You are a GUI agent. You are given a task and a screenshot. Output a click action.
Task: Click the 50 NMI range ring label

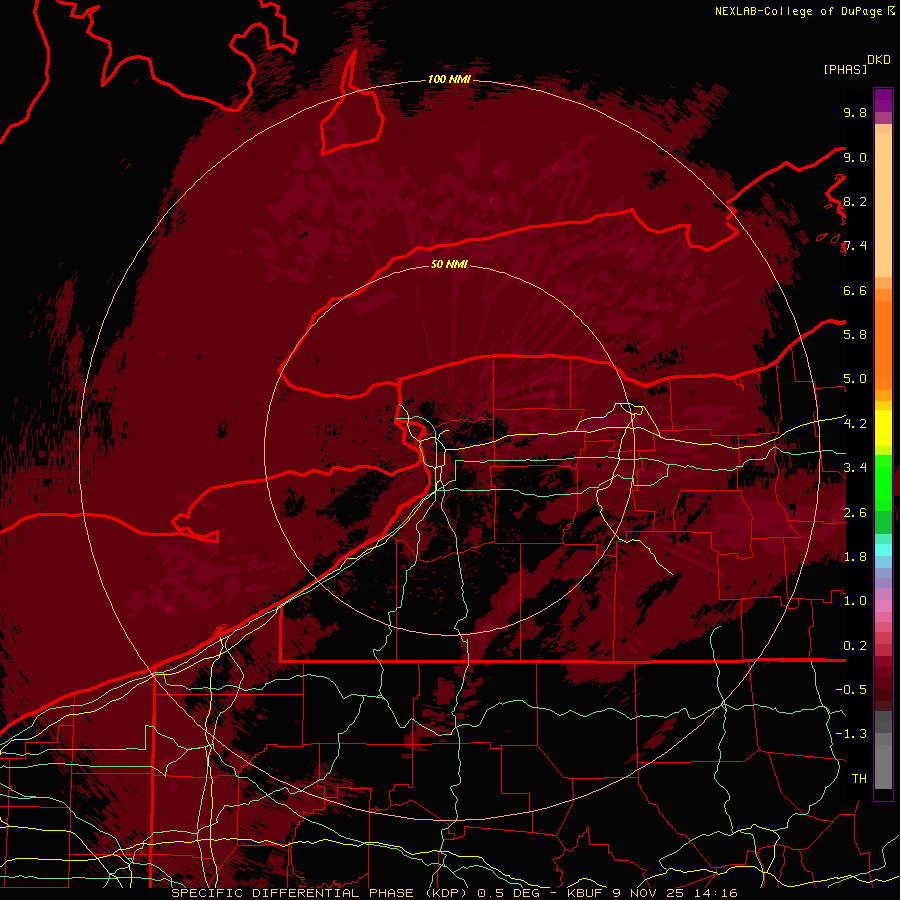coord(449,264)
